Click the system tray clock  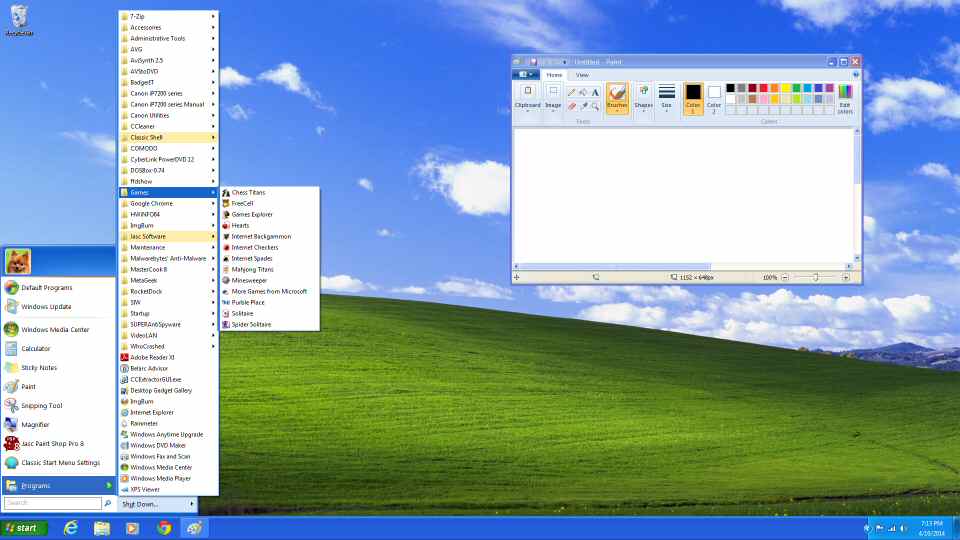931,528
